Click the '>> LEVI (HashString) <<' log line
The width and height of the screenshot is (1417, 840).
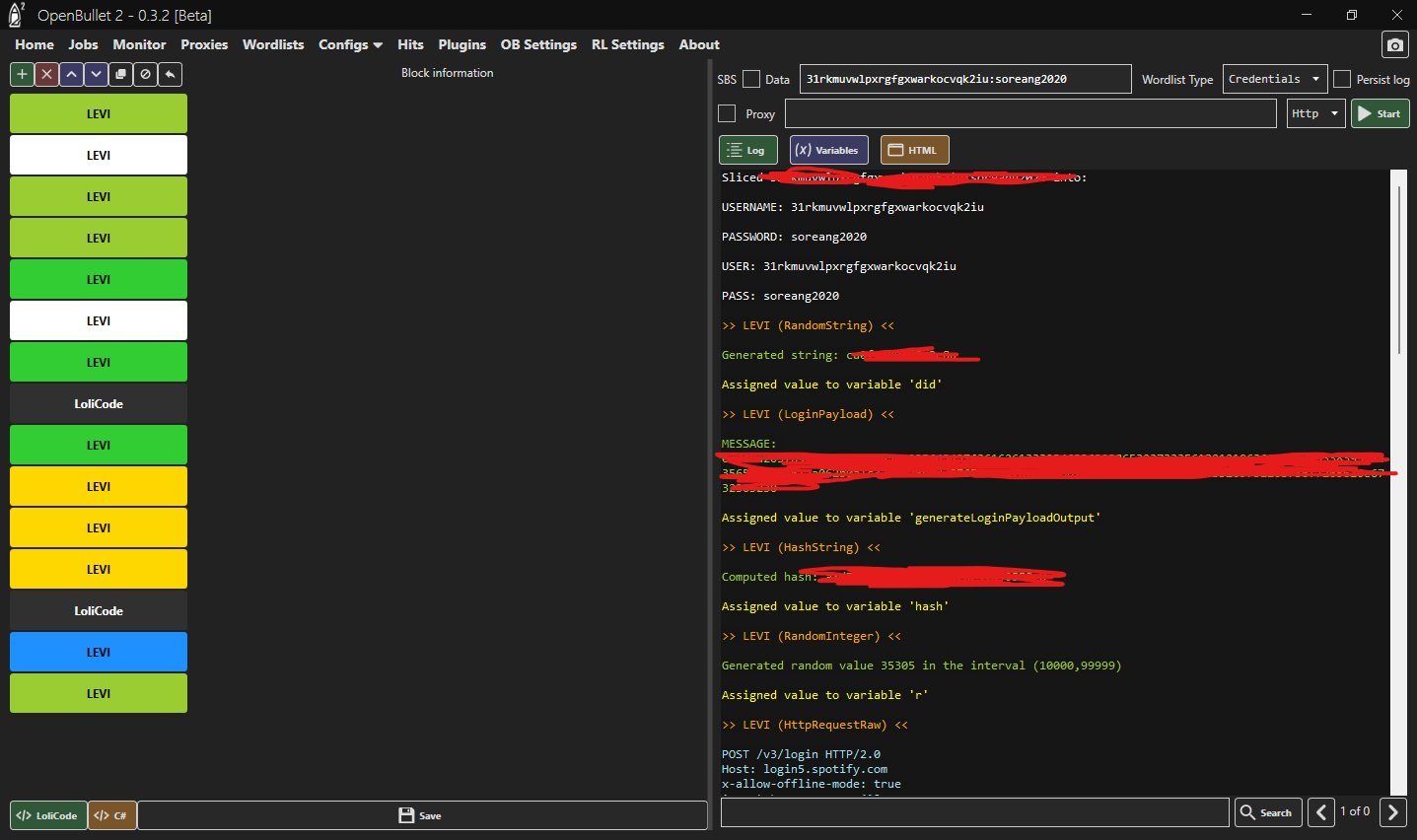click(801, 547)
